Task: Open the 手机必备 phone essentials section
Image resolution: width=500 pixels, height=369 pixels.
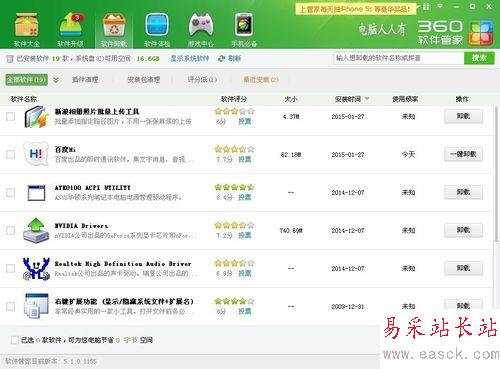Action: point(244,30)
